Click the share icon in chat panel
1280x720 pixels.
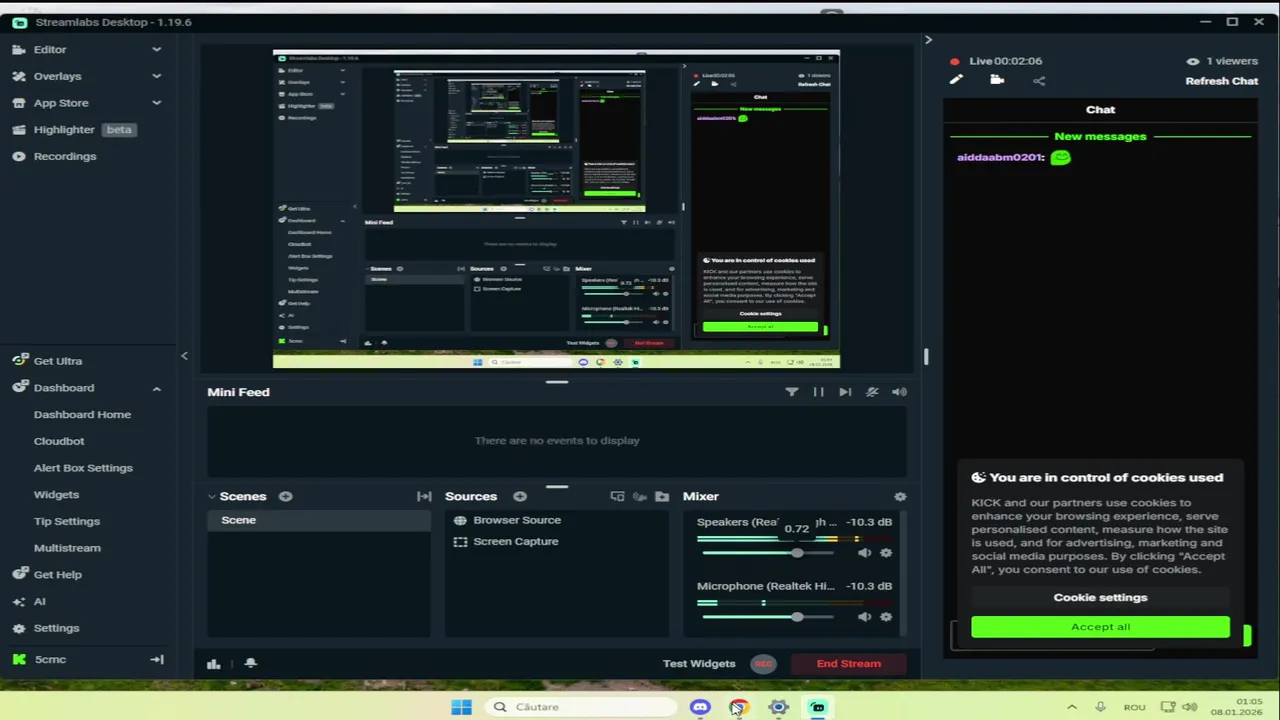1039,80
